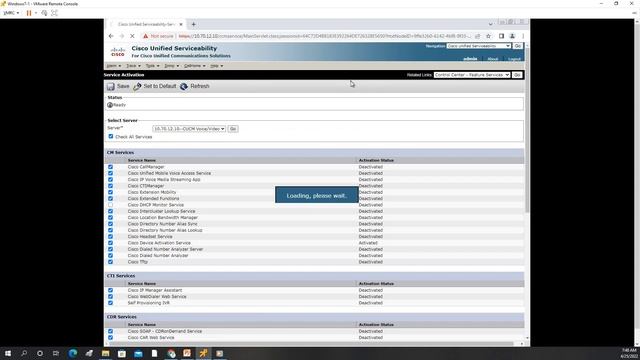Click the Set to Default icon
The image size is (640, 360).
[137, 87]
